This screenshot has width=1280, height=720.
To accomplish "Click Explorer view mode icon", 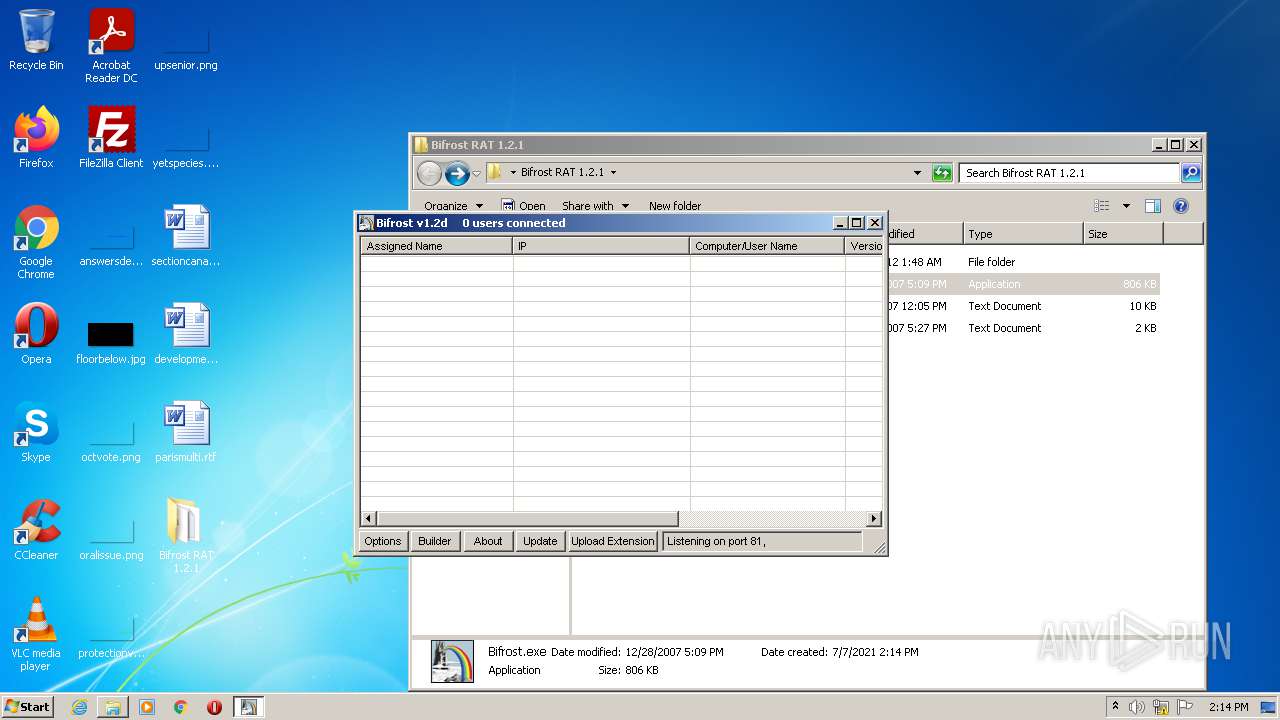I will click(x=1102, y=206).
